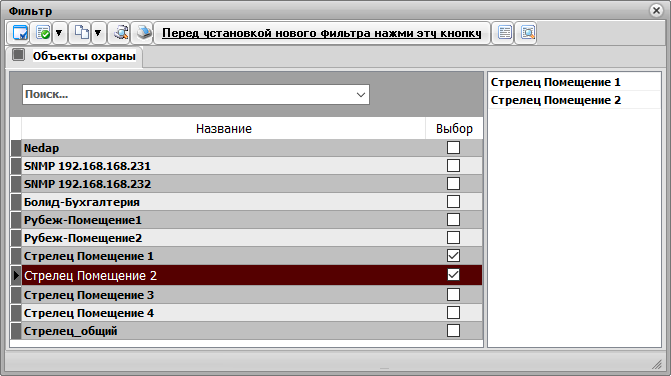Click the magnifier search settings toolbar icon
Image resolution: width=671 pixels, height=376 pixels.
(x=120, y=33)
